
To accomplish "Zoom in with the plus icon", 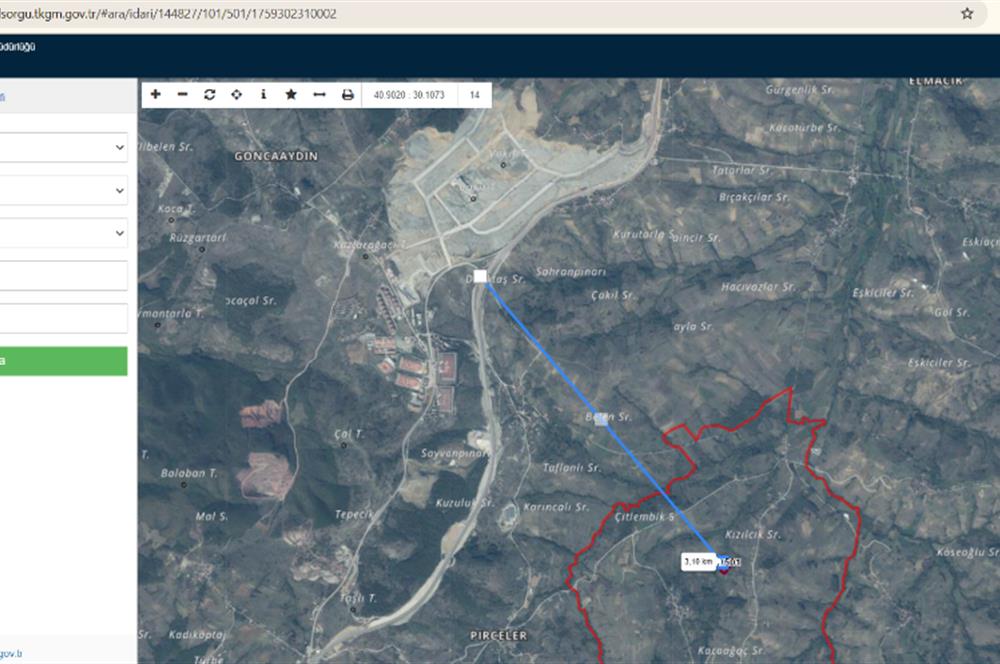I will tap(156, 94).
